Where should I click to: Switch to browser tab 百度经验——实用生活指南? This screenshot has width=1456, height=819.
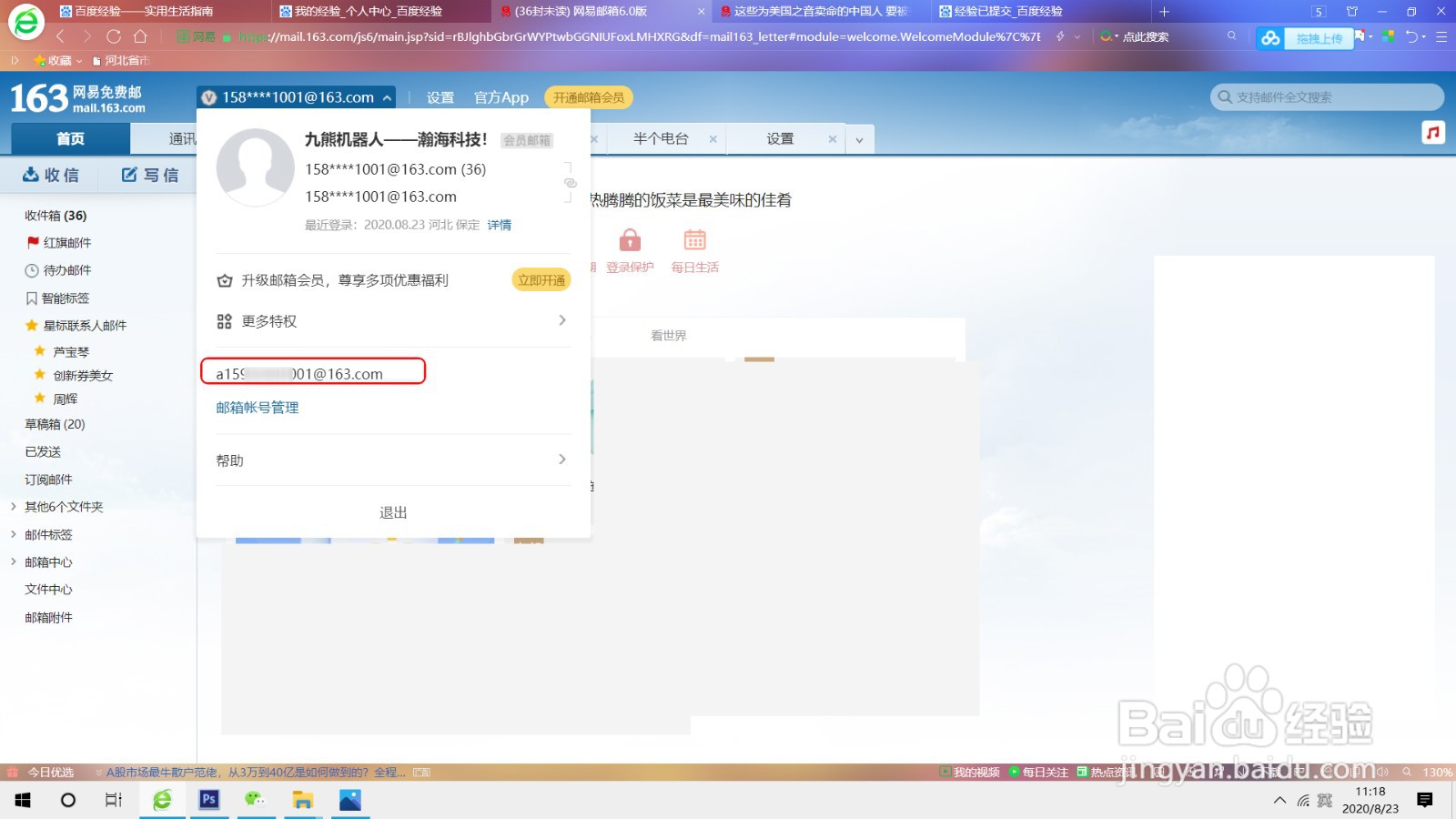click(x=144, y=11)
